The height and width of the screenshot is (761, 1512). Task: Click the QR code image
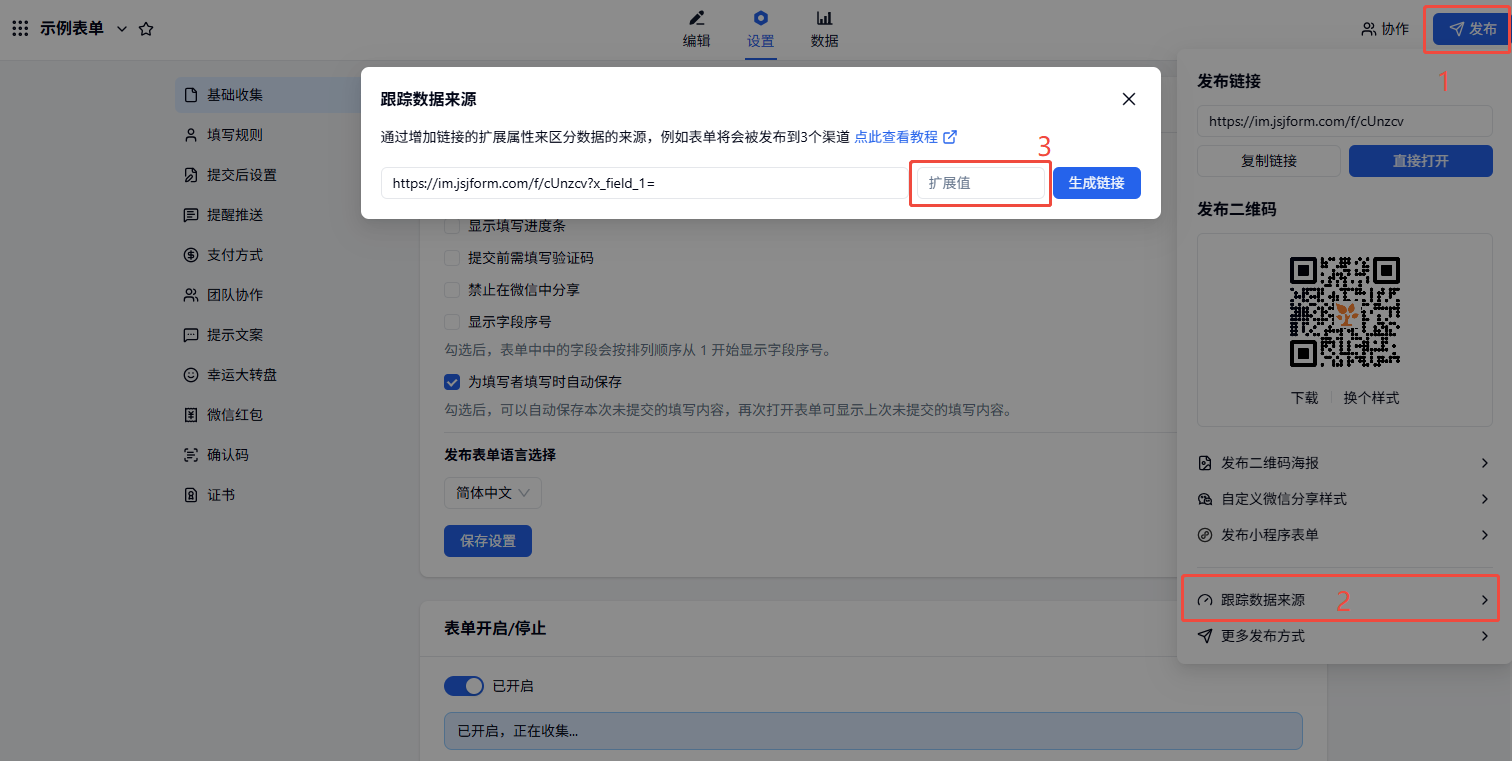[1344, 311]
